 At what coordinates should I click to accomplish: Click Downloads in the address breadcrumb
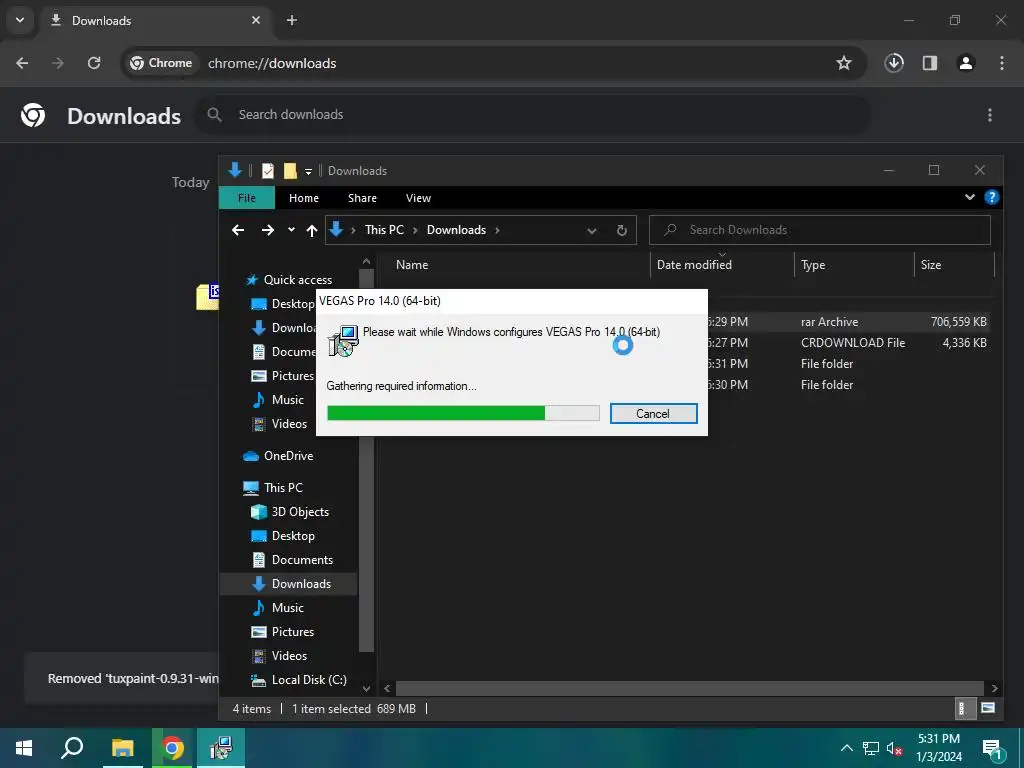click(x=456, y=230)
